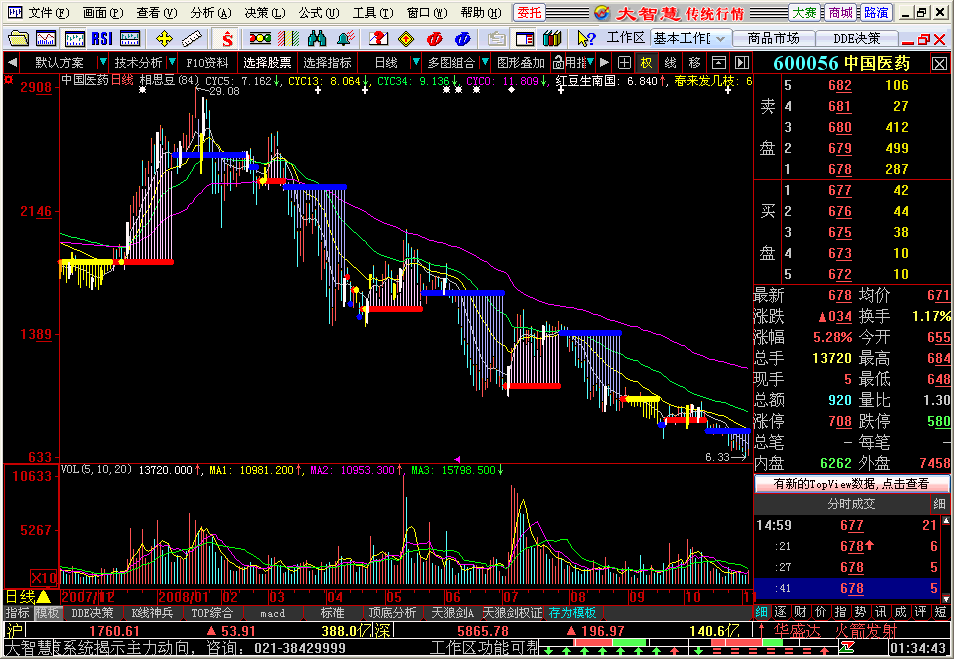Viewport: 954px width, 659px height.
Task: Open the 画面(P) menu
Action: tap(103, 13)
